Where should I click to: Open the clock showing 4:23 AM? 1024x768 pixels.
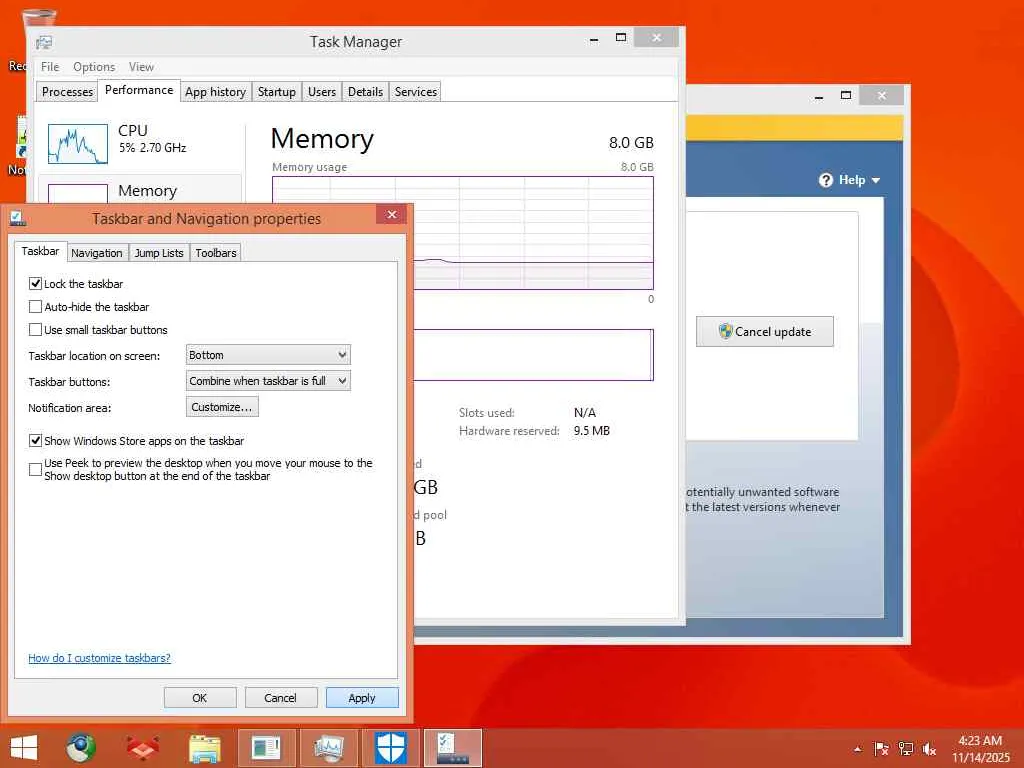click(980, 749)
